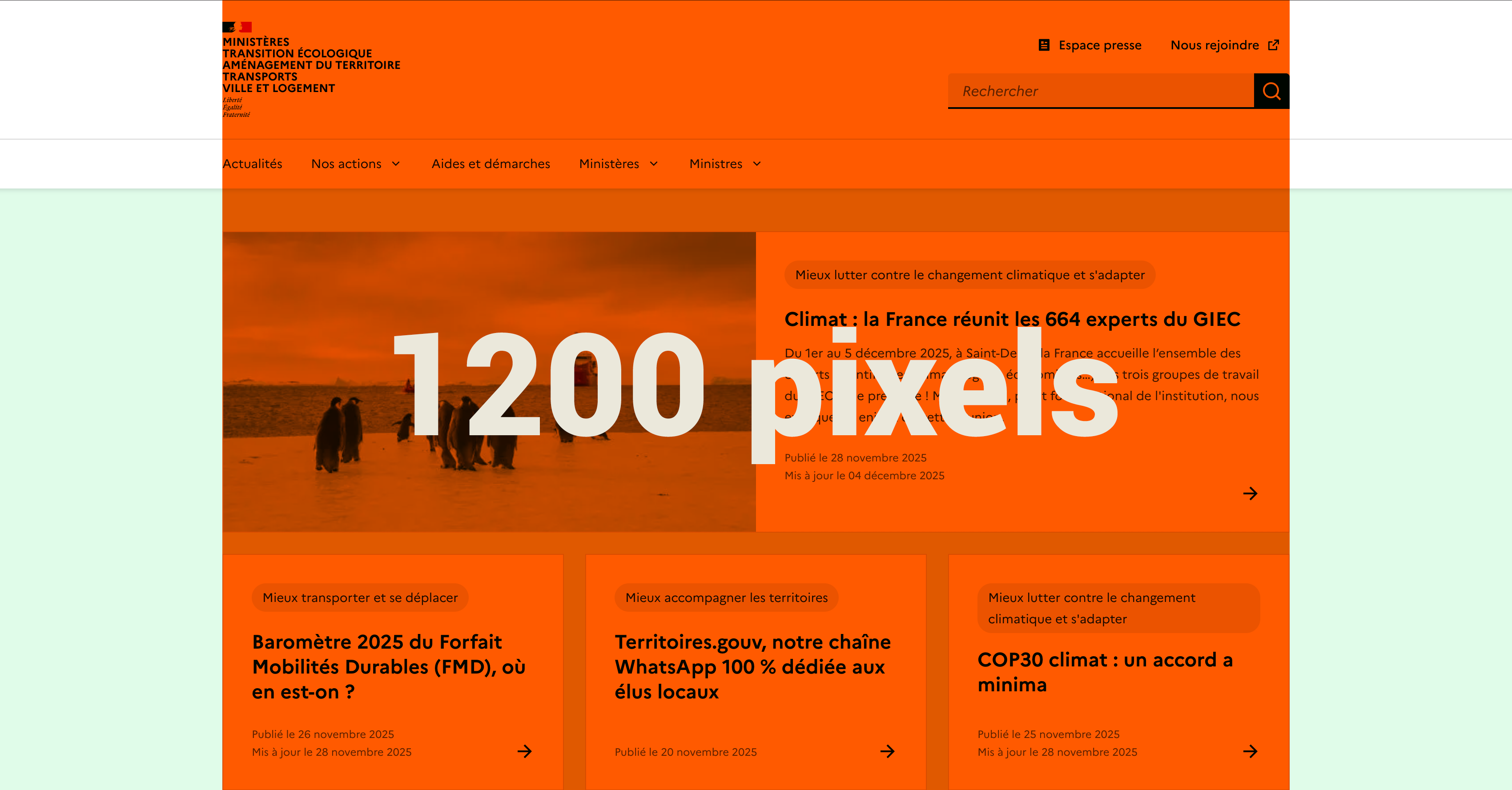Click the arrow on the Territoires.gouv card
The height and width of the screenshot is (790, 1512).
(x=887, y=751)
